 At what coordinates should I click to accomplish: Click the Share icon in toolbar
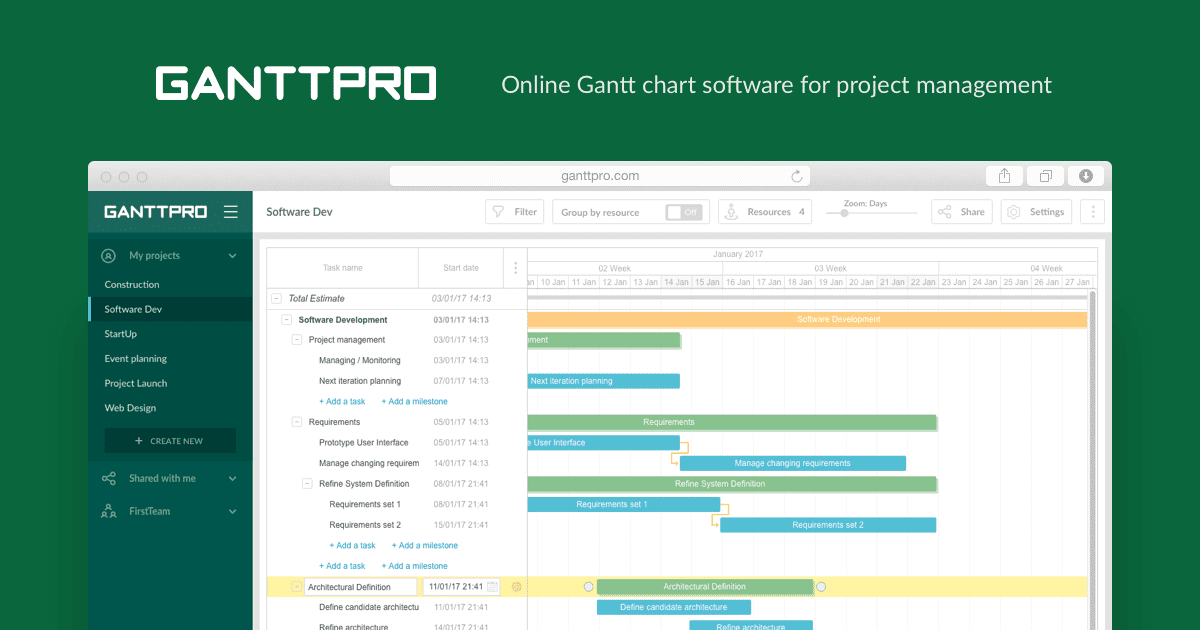coord(944,212)
